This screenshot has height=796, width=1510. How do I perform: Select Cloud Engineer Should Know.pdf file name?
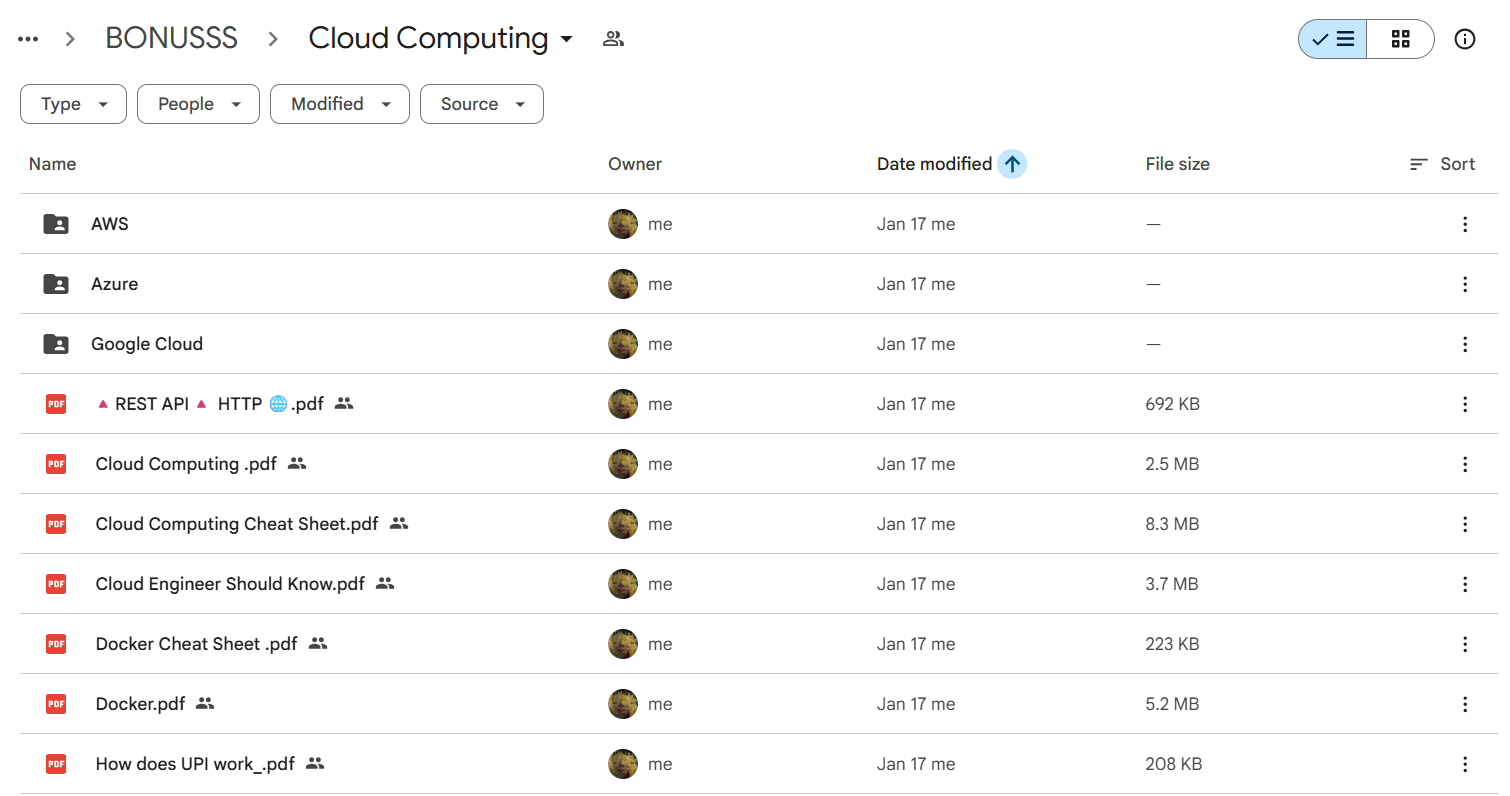click(x=230, y=584)
